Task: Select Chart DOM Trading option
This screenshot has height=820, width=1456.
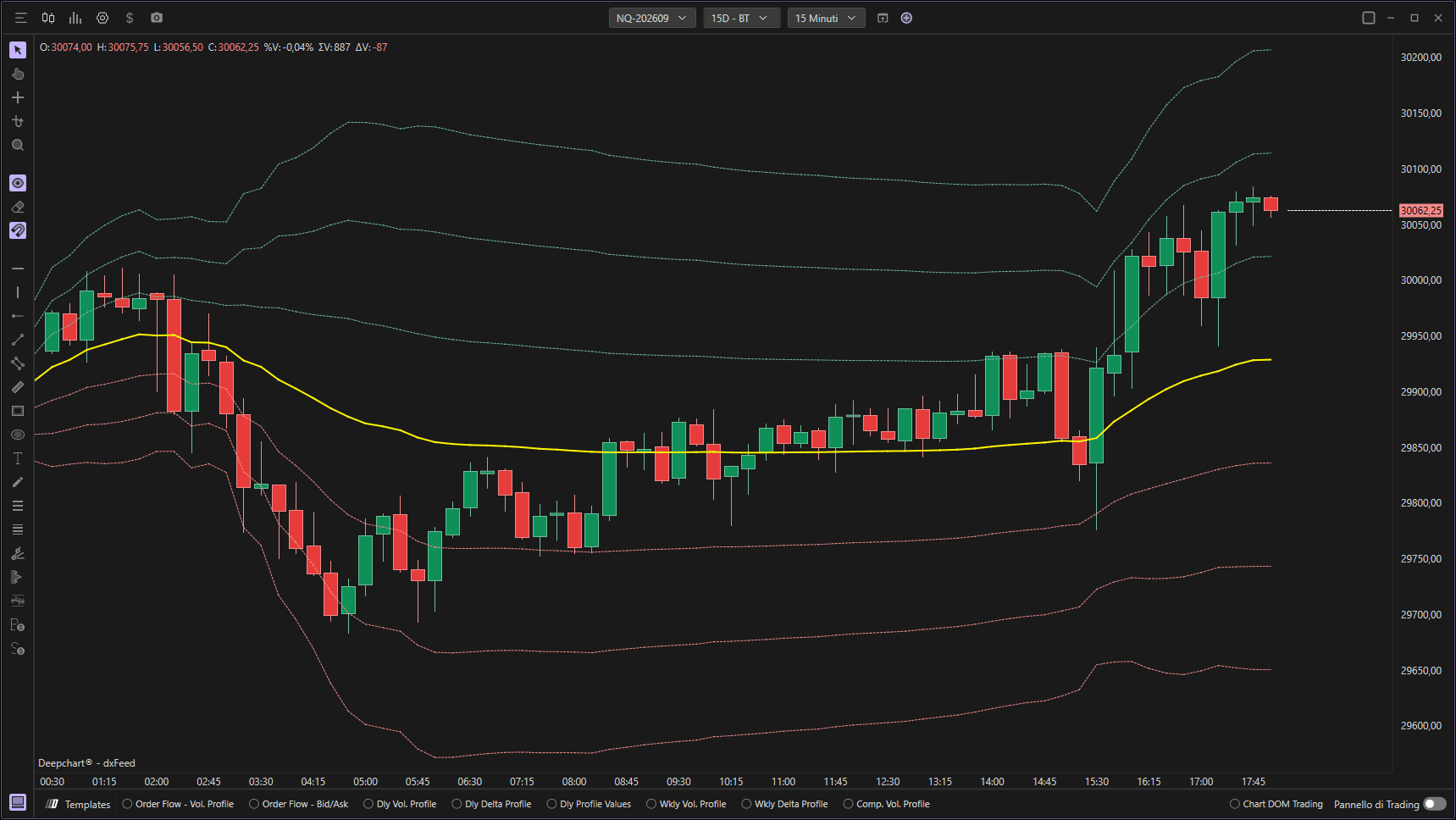Action: (1276, 804)
